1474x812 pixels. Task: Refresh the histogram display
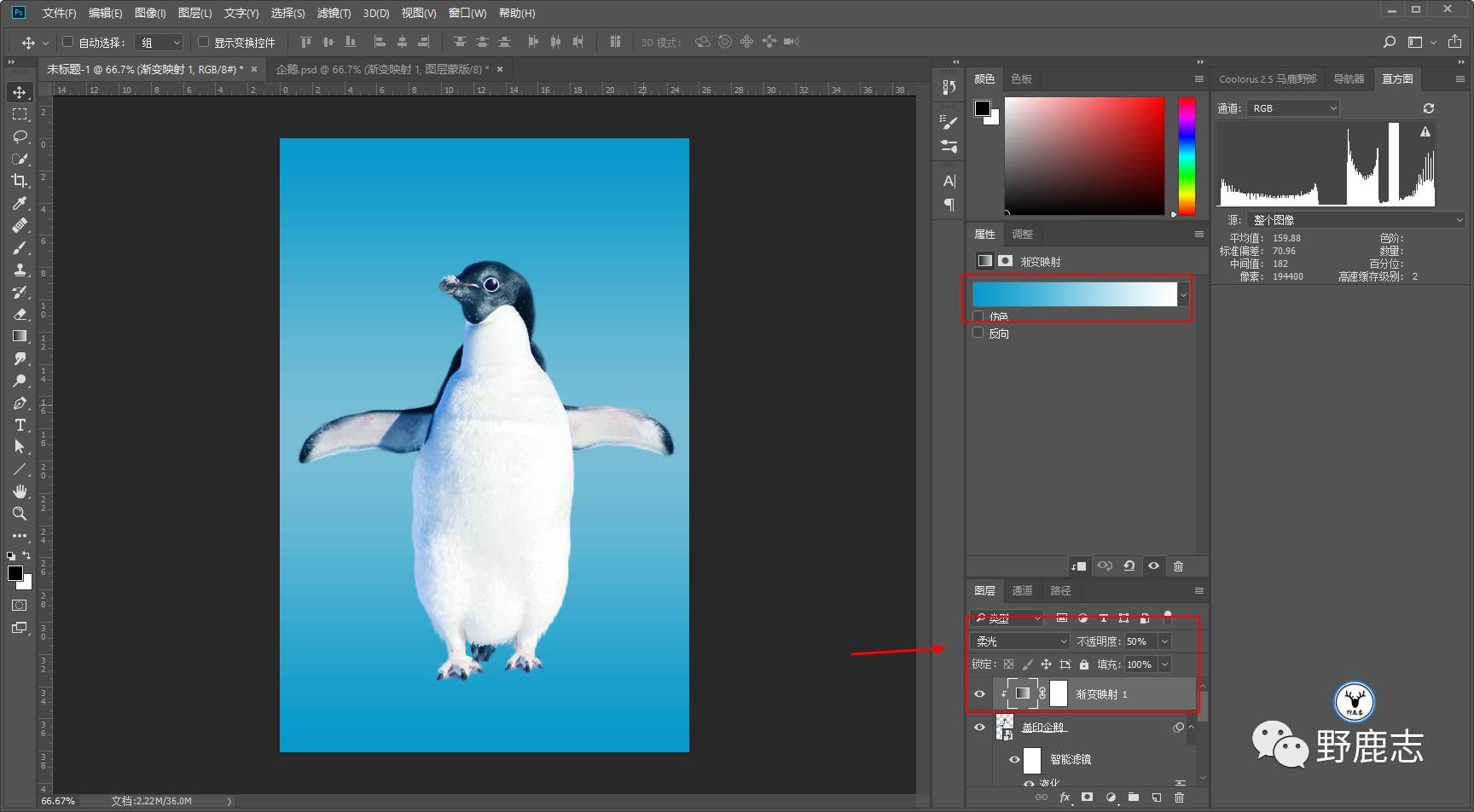(x=1429, y=108)
